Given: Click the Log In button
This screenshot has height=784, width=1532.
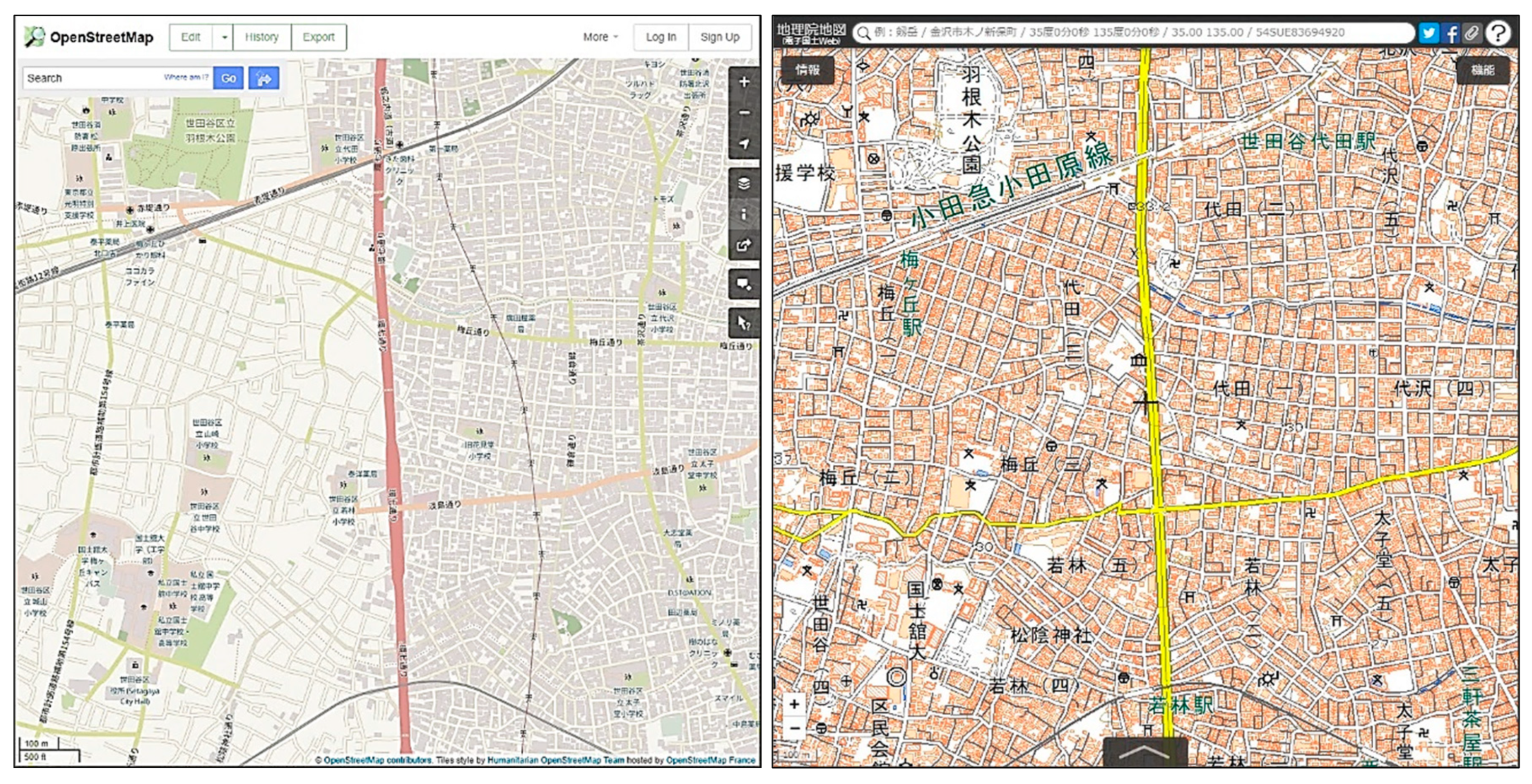Looking at the screenshot, I should (x=661, y=37).
